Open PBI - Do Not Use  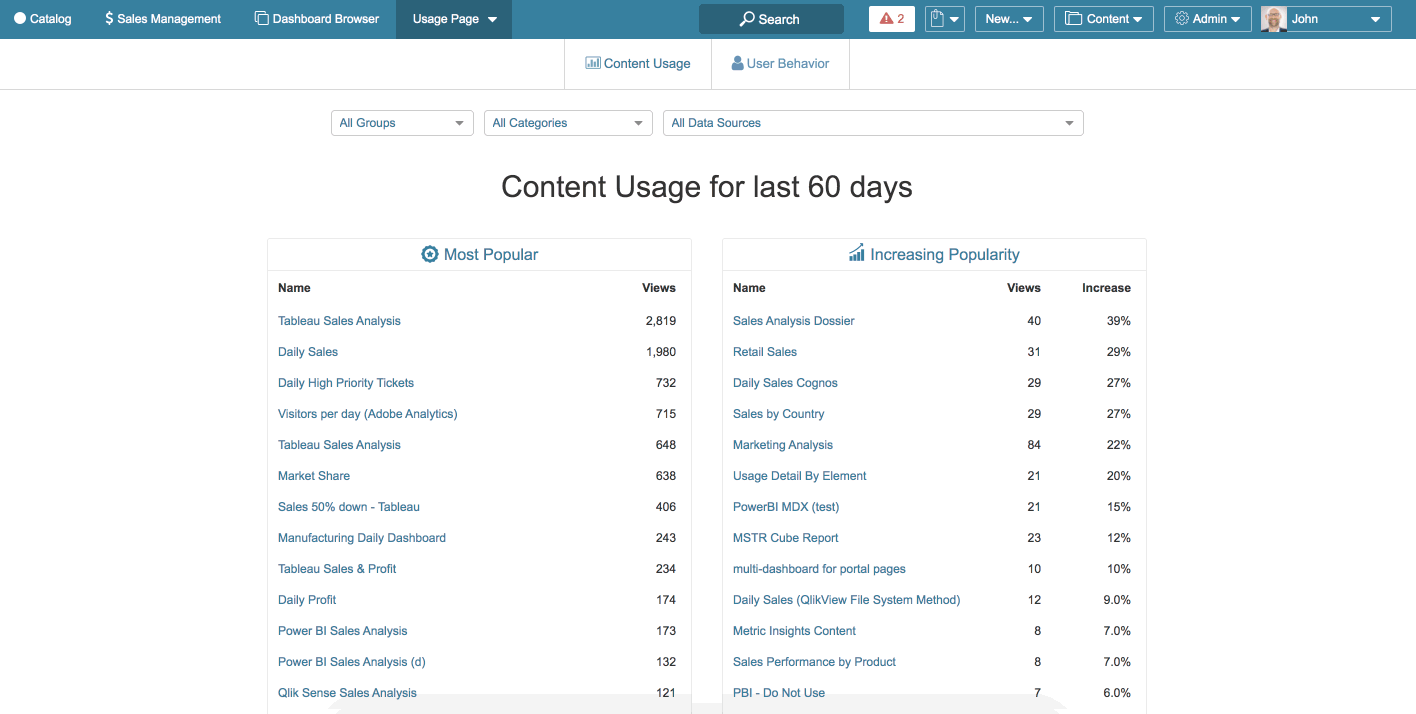click(x=779, y=693)
